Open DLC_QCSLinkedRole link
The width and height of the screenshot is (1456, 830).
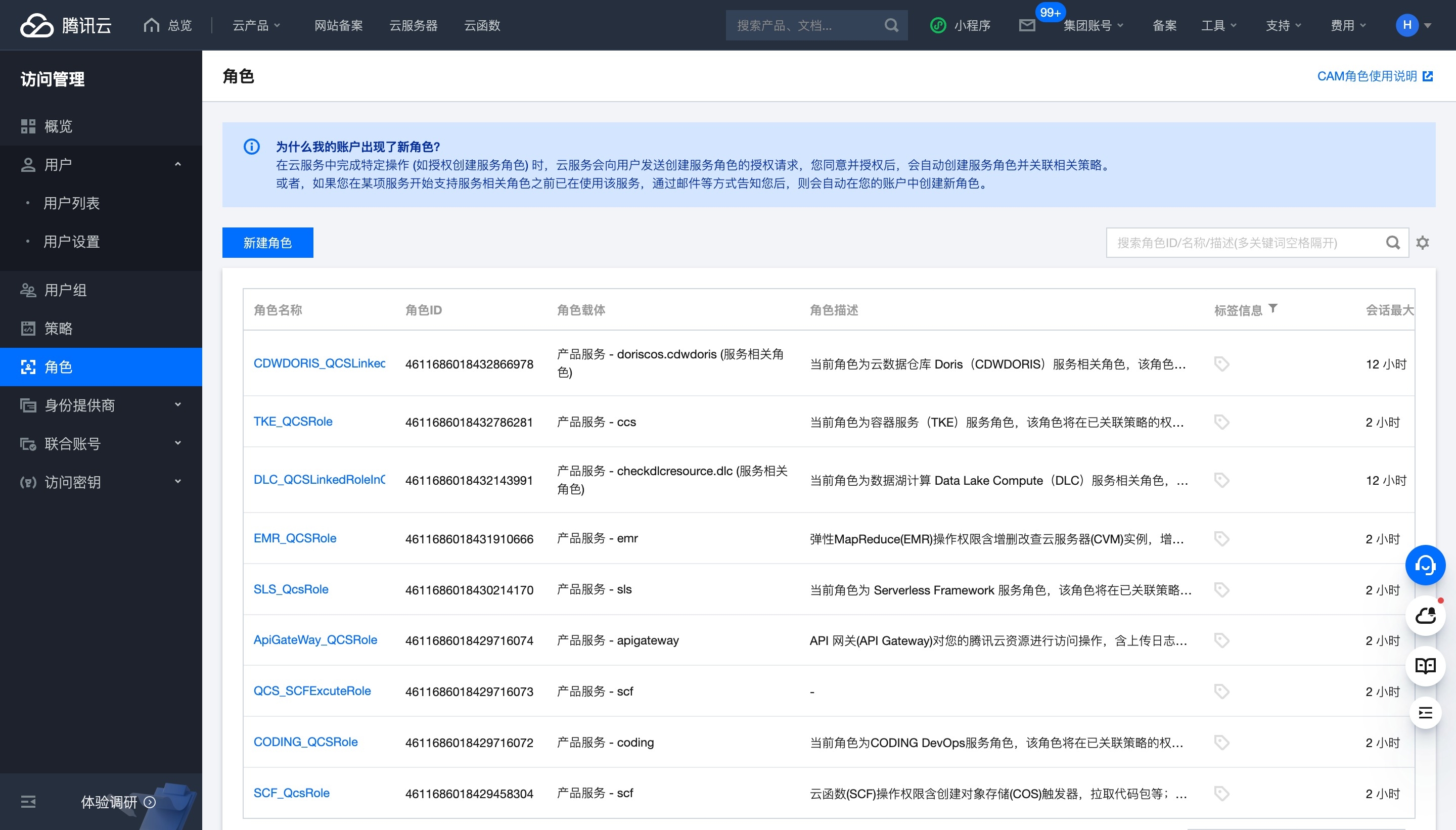click(319, 479)
